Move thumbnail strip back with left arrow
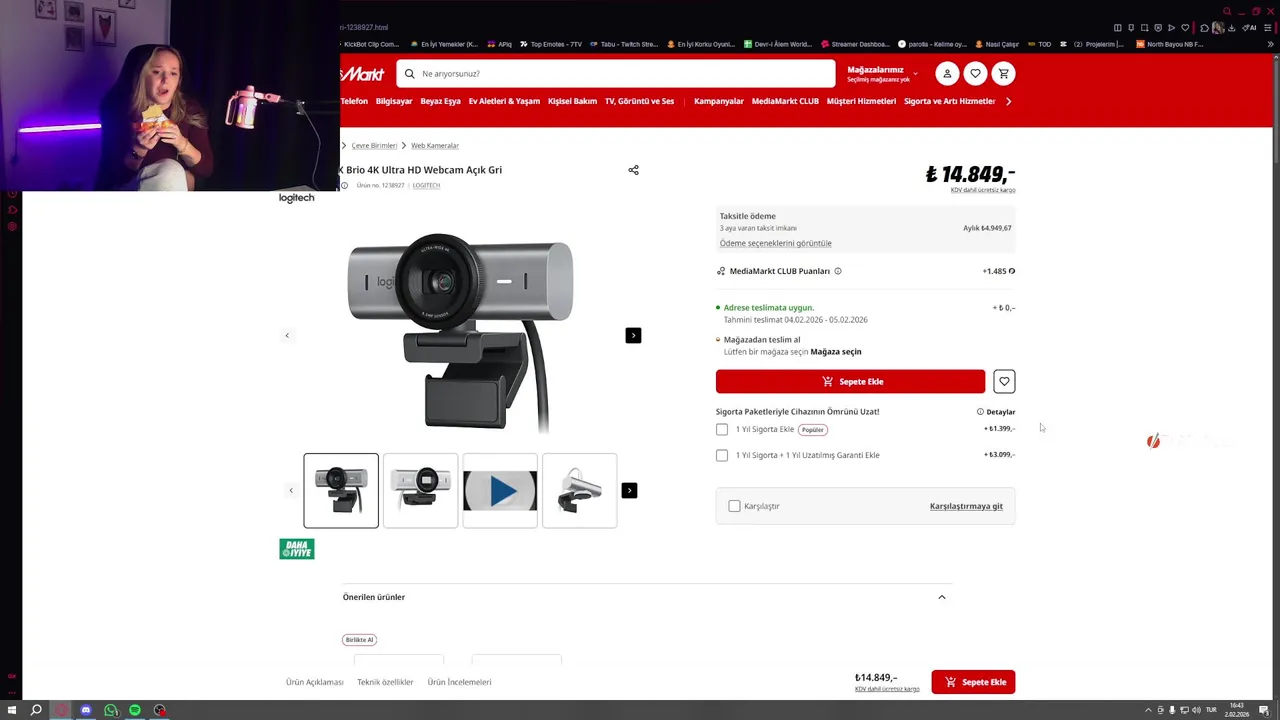The height and width of the screenshot is (720, 1280). pyautogui.click(x=291, y=490)
